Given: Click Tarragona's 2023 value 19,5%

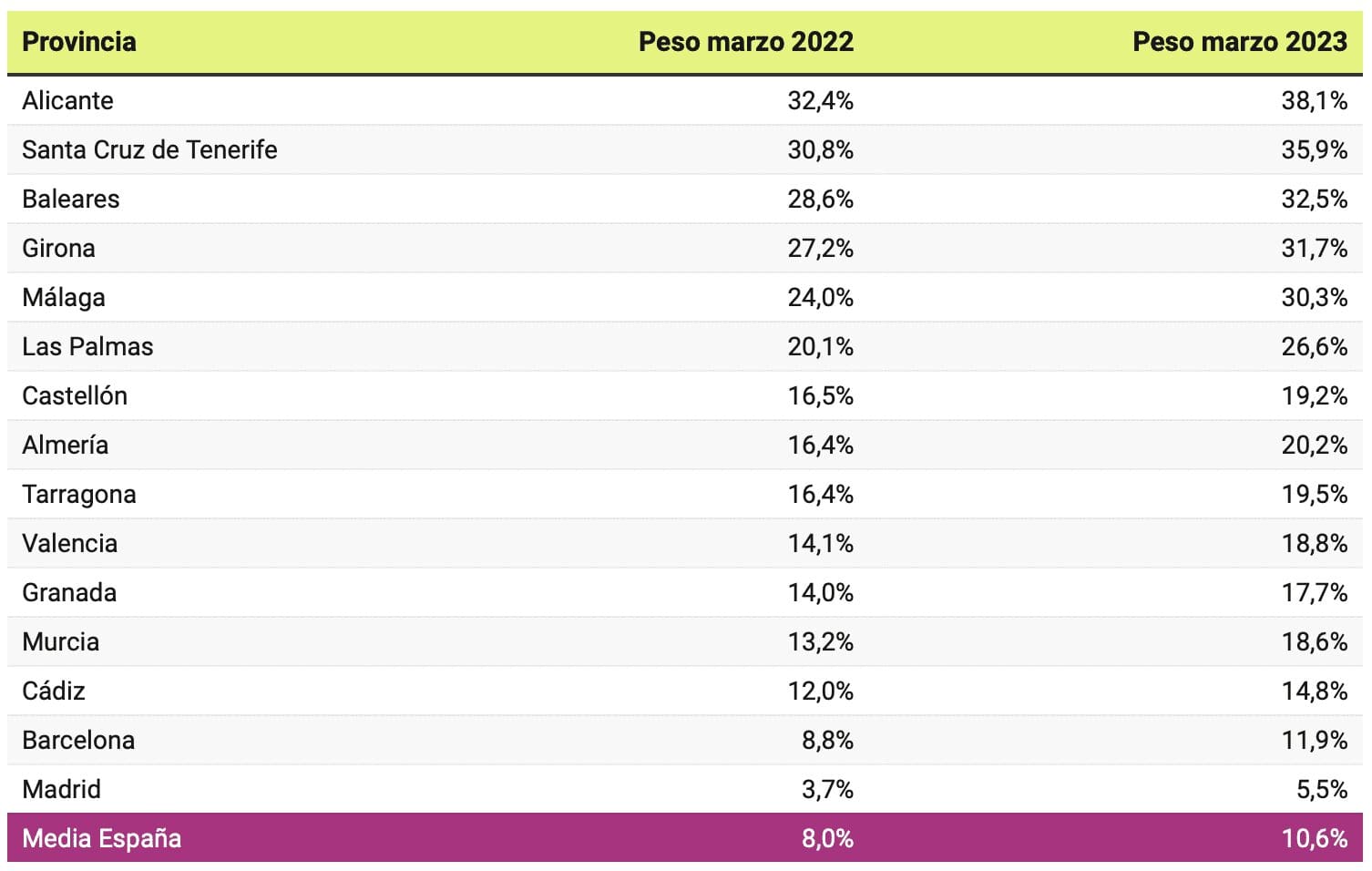Looking at the screenshot, I should coord(1314,494).
